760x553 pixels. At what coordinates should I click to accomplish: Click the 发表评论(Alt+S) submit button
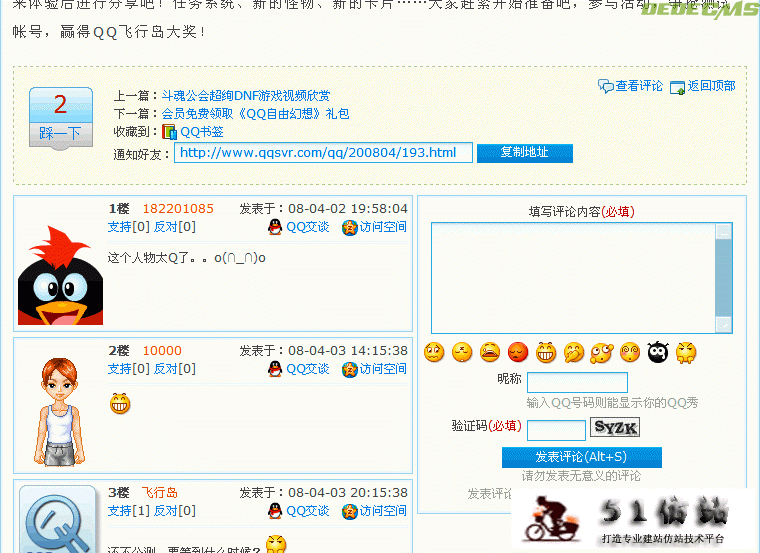(x=582, y=457)
